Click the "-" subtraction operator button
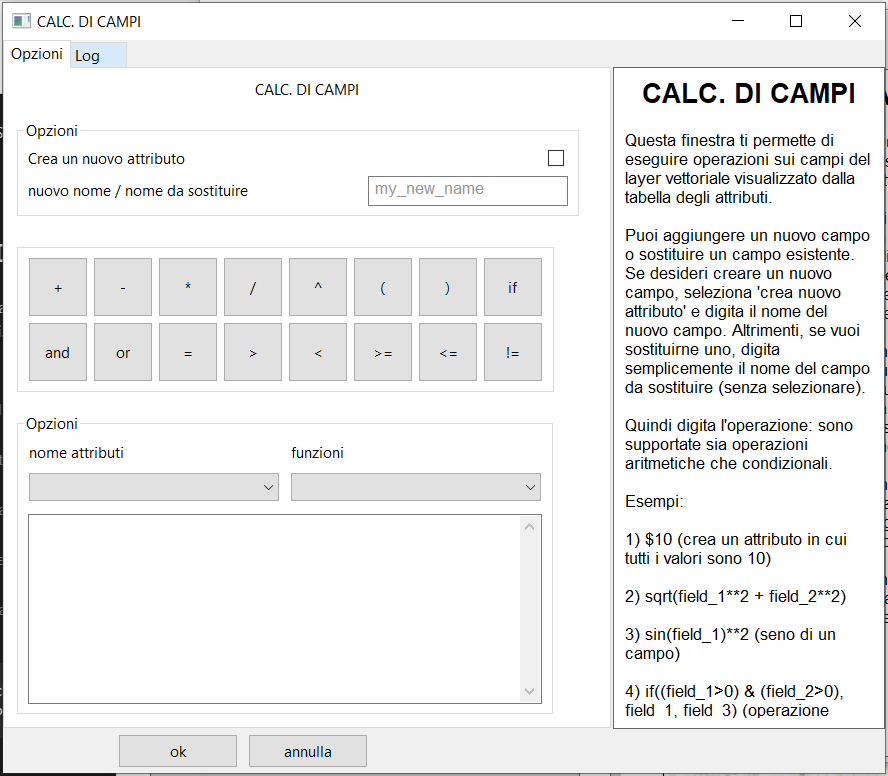The width and height of the screenshot is (888, 776). coord(122,287)
